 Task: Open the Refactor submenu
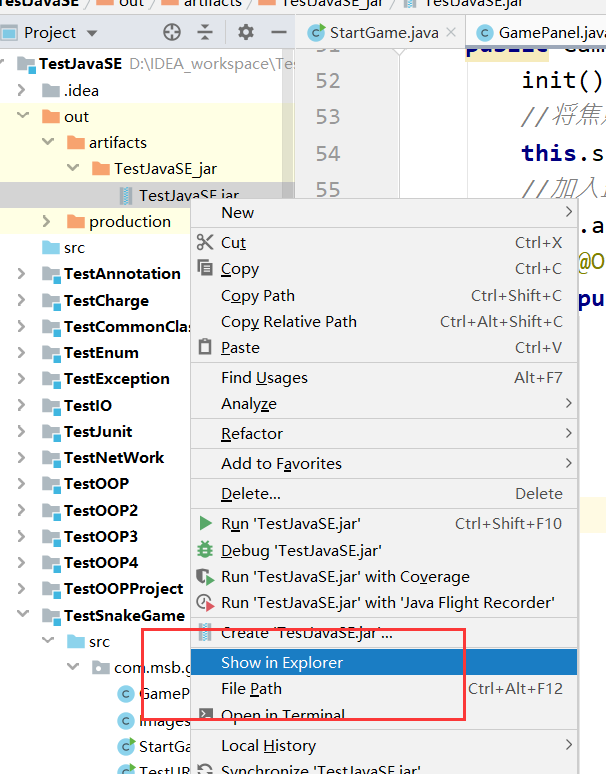pyautogui.click(x=383, y=433)
